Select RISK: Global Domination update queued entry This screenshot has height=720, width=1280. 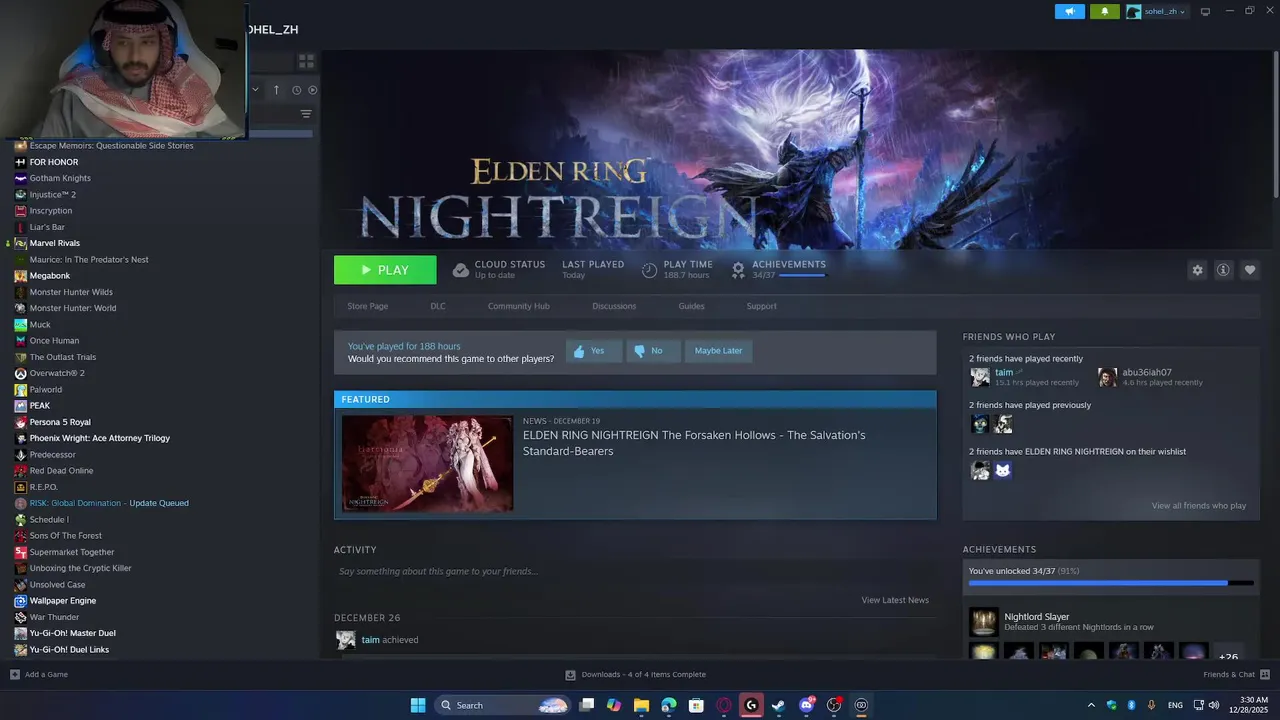coord(109,503)
